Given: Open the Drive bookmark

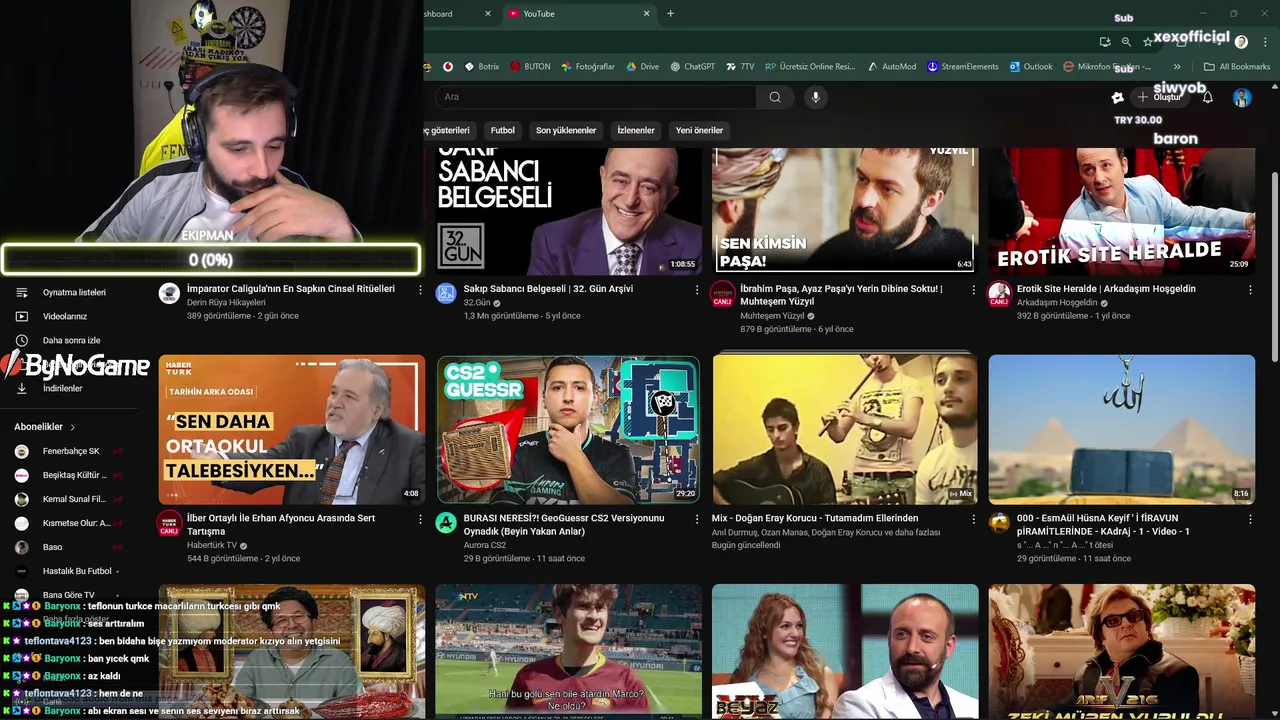Looking at the screenshot, I should coord(643,67).
